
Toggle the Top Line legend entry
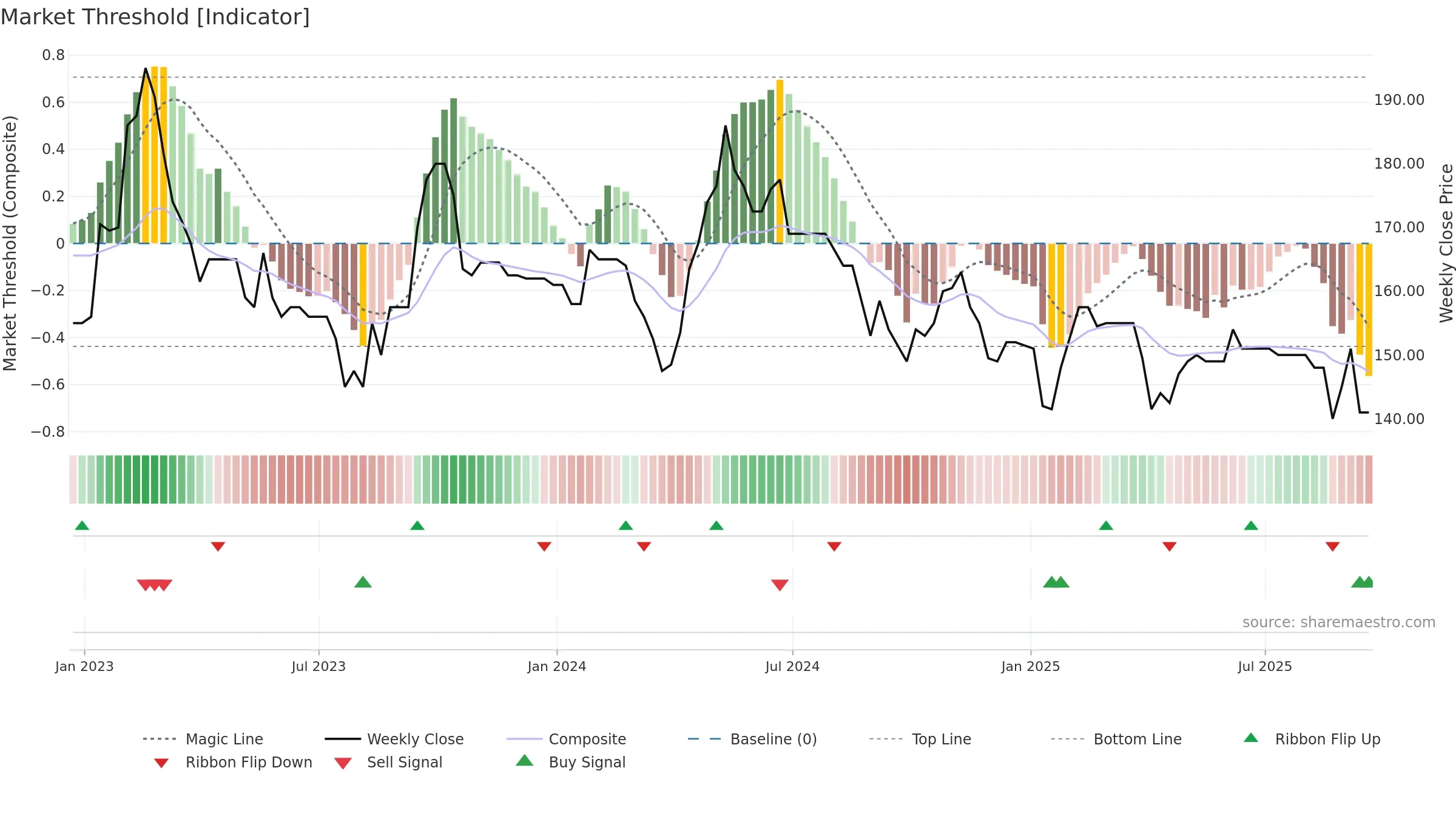click(920, 739)
